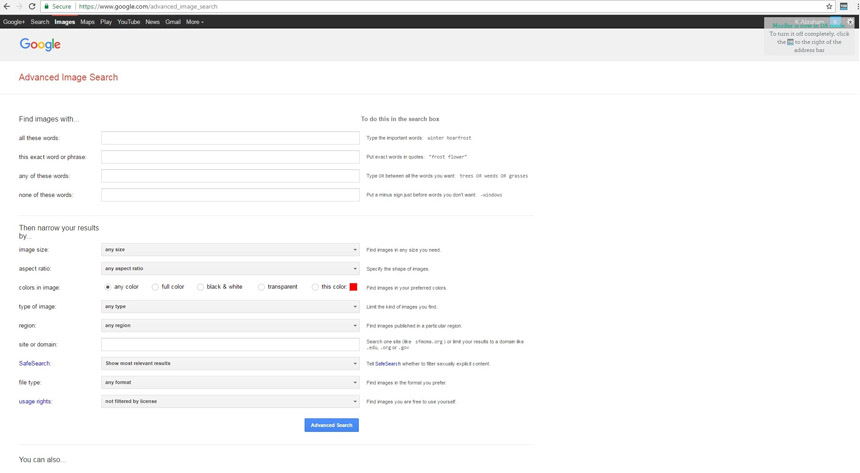860x473 pixels.
Task: Click the 'Find images with...' heading
Action: [x=49, y=119]
